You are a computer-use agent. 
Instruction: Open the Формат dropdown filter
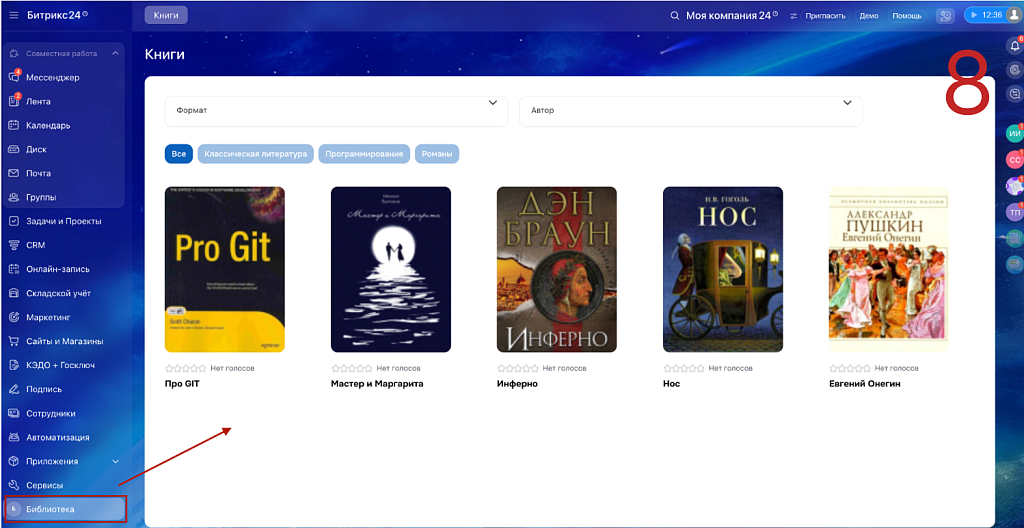(336, 111)
